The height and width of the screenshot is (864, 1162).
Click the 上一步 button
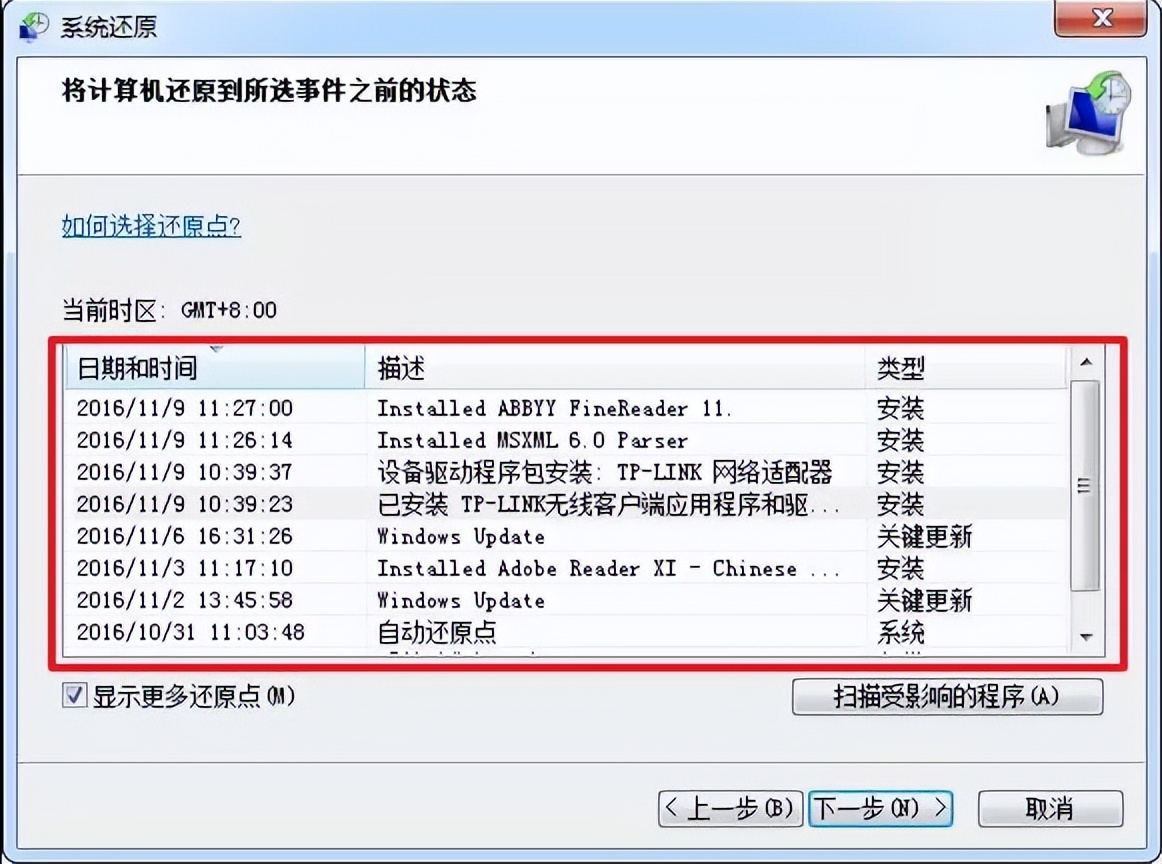[729, 808]
